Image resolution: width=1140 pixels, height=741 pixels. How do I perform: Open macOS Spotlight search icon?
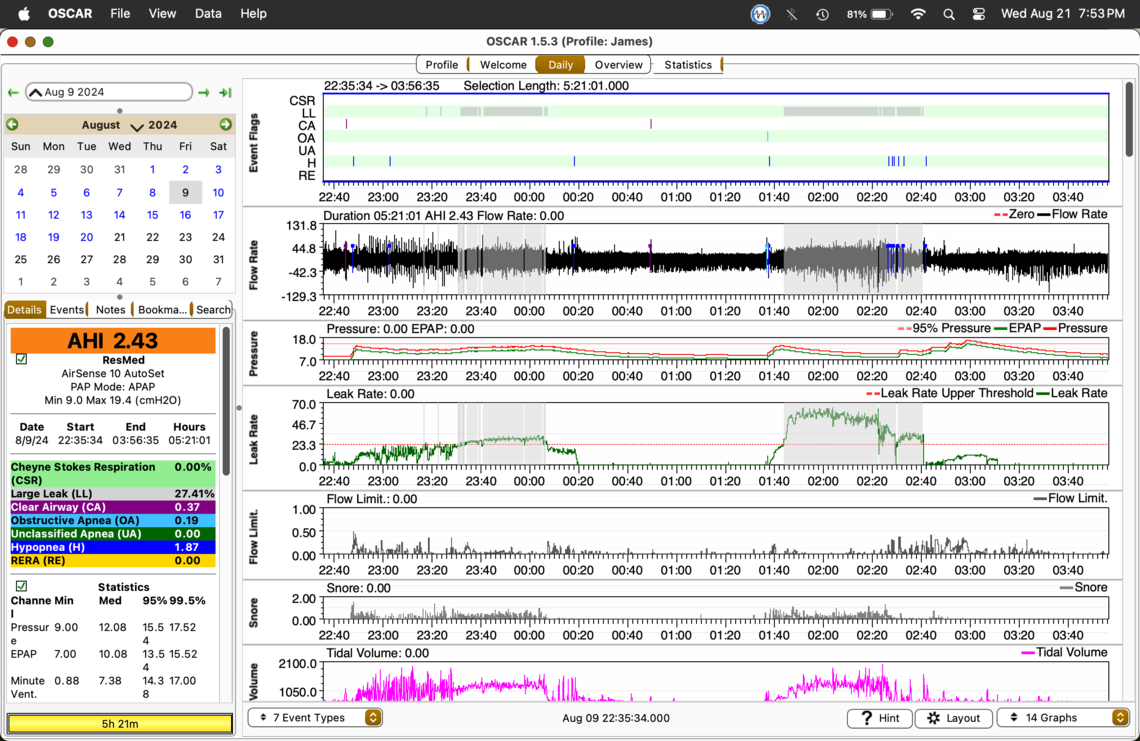click(948, 14)
